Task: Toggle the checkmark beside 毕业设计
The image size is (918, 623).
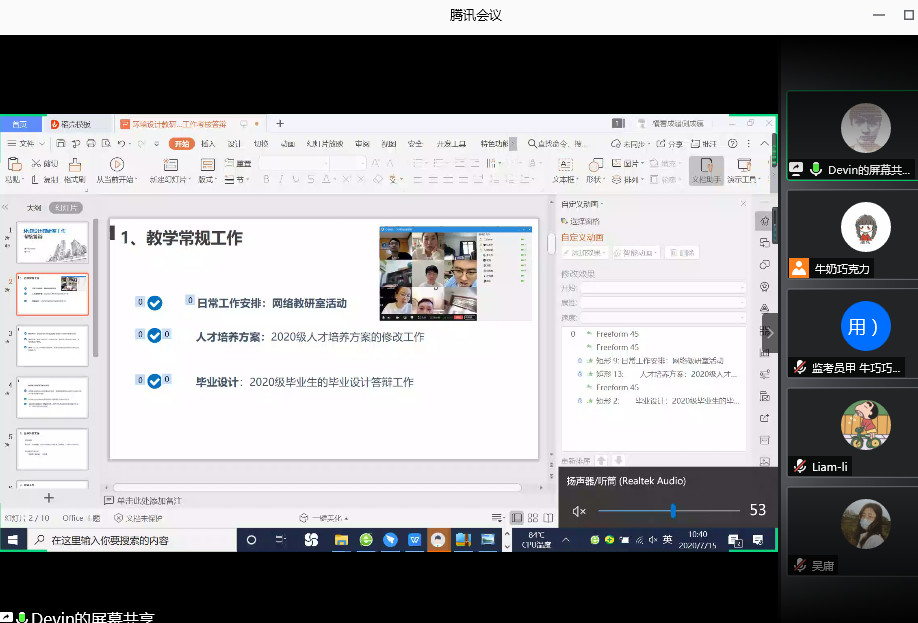Action: 154,381
